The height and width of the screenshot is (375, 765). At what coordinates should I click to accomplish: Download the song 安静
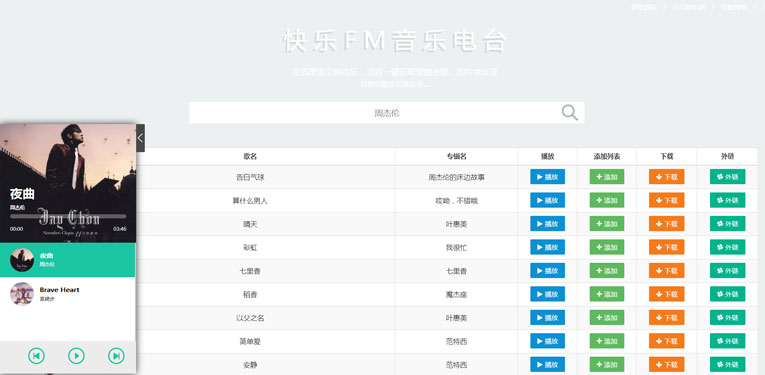click(666, 364)
